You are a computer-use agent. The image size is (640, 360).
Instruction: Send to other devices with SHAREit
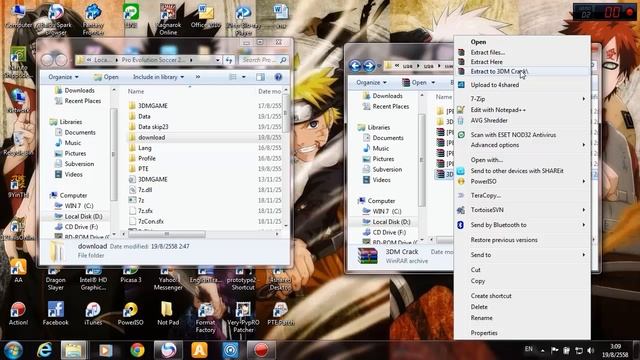(x=517, y=171)
